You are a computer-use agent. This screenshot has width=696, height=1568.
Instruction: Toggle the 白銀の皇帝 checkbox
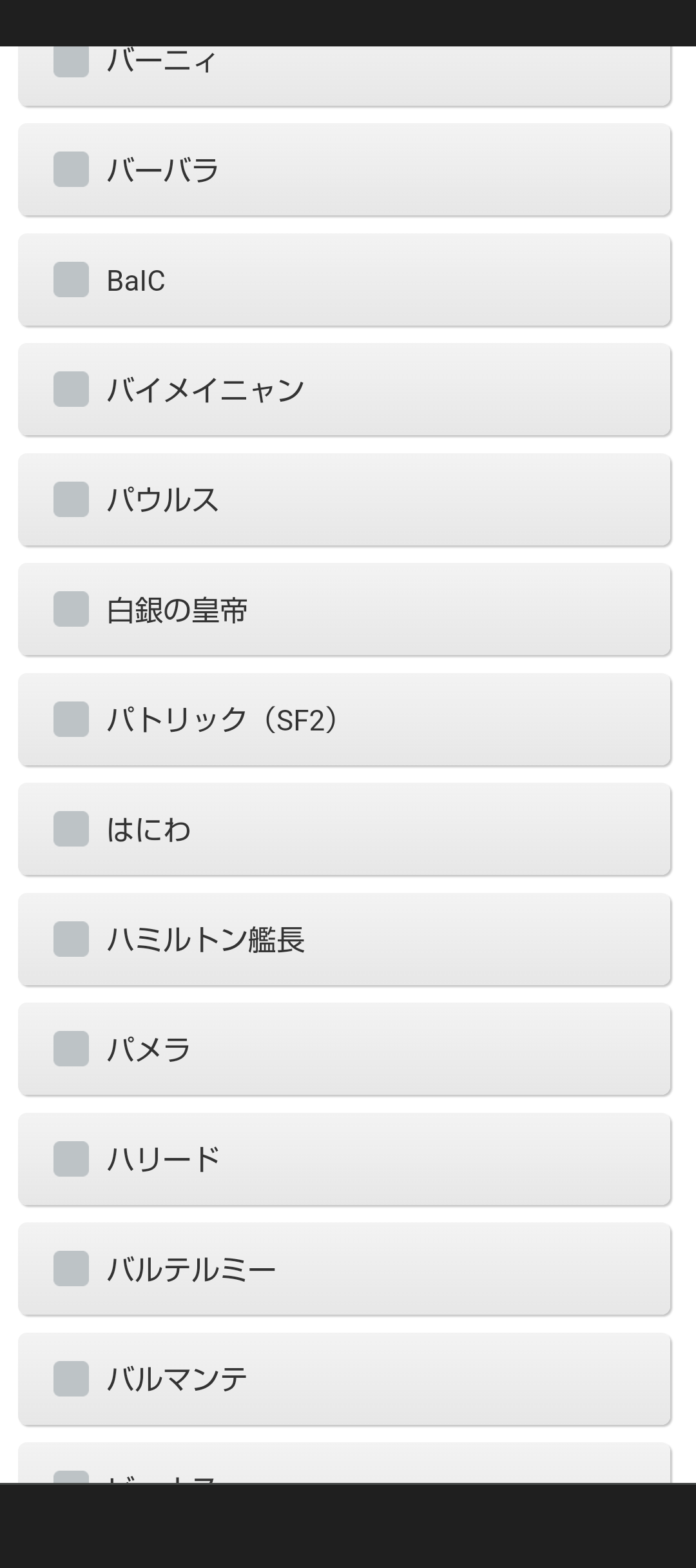(x=71, y=609)
